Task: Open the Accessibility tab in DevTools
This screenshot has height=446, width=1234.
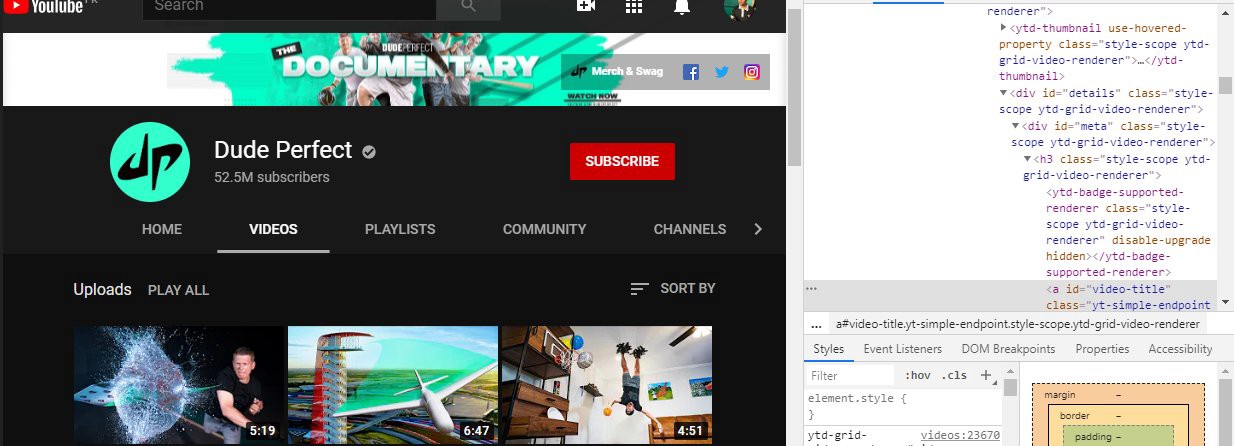Action: (1180, 349)
